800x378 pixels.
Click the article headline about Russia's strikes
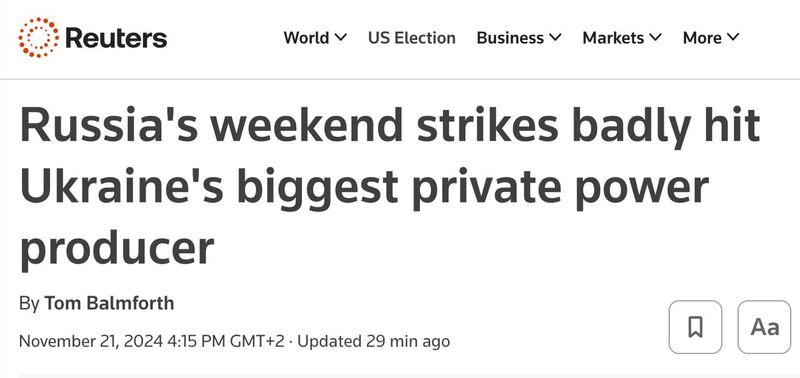390,188
